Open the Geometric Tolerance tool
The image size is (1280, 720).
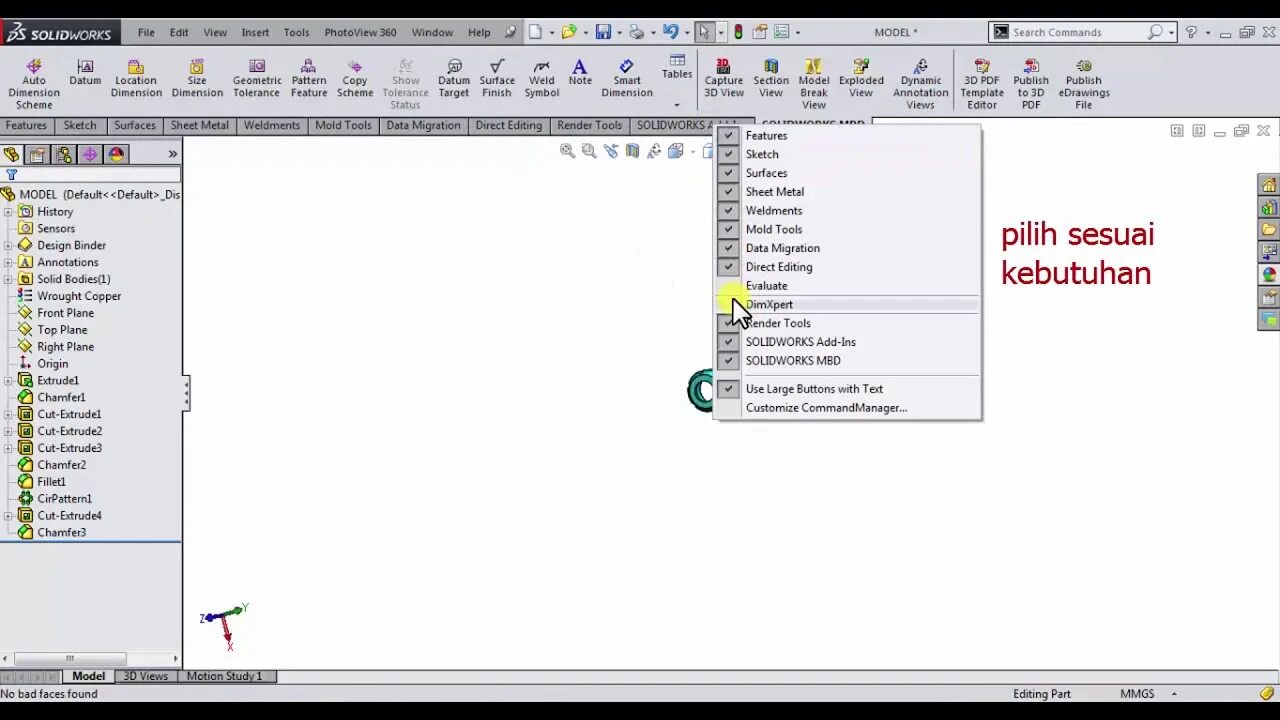pyautogui.click(x=257, y=78)
